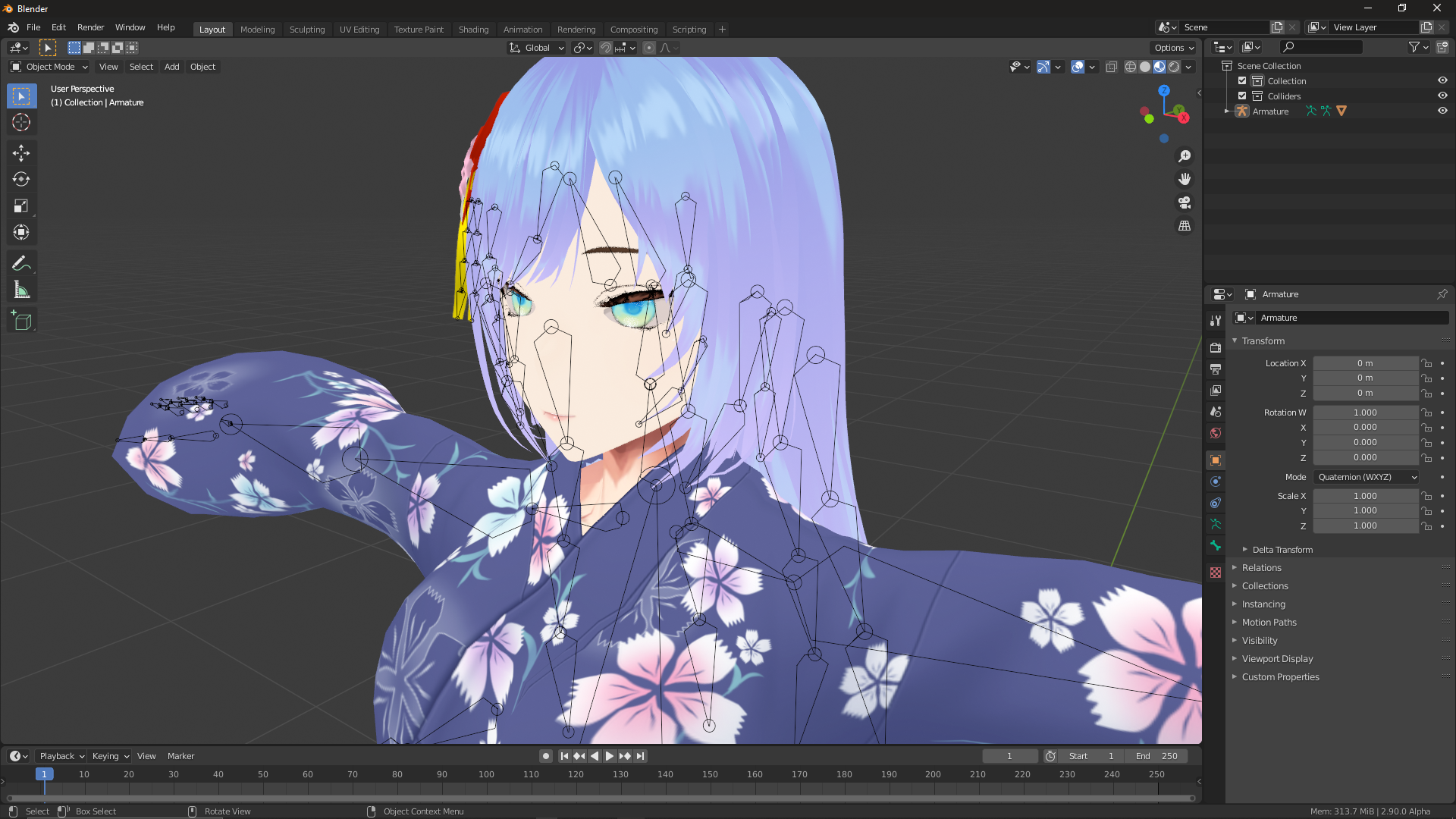
Task: Click the zoom view magnifier icon
Action: [1185, 156]
